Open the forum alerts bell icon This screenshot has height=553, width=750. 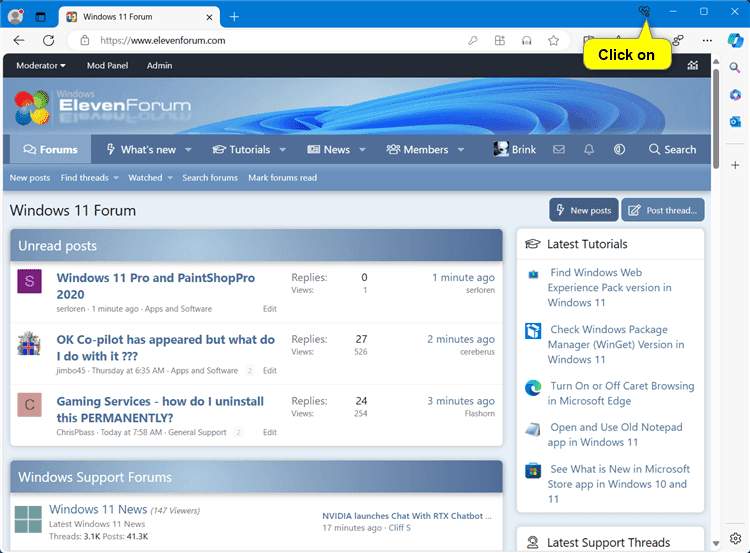[x=589, y=150]
